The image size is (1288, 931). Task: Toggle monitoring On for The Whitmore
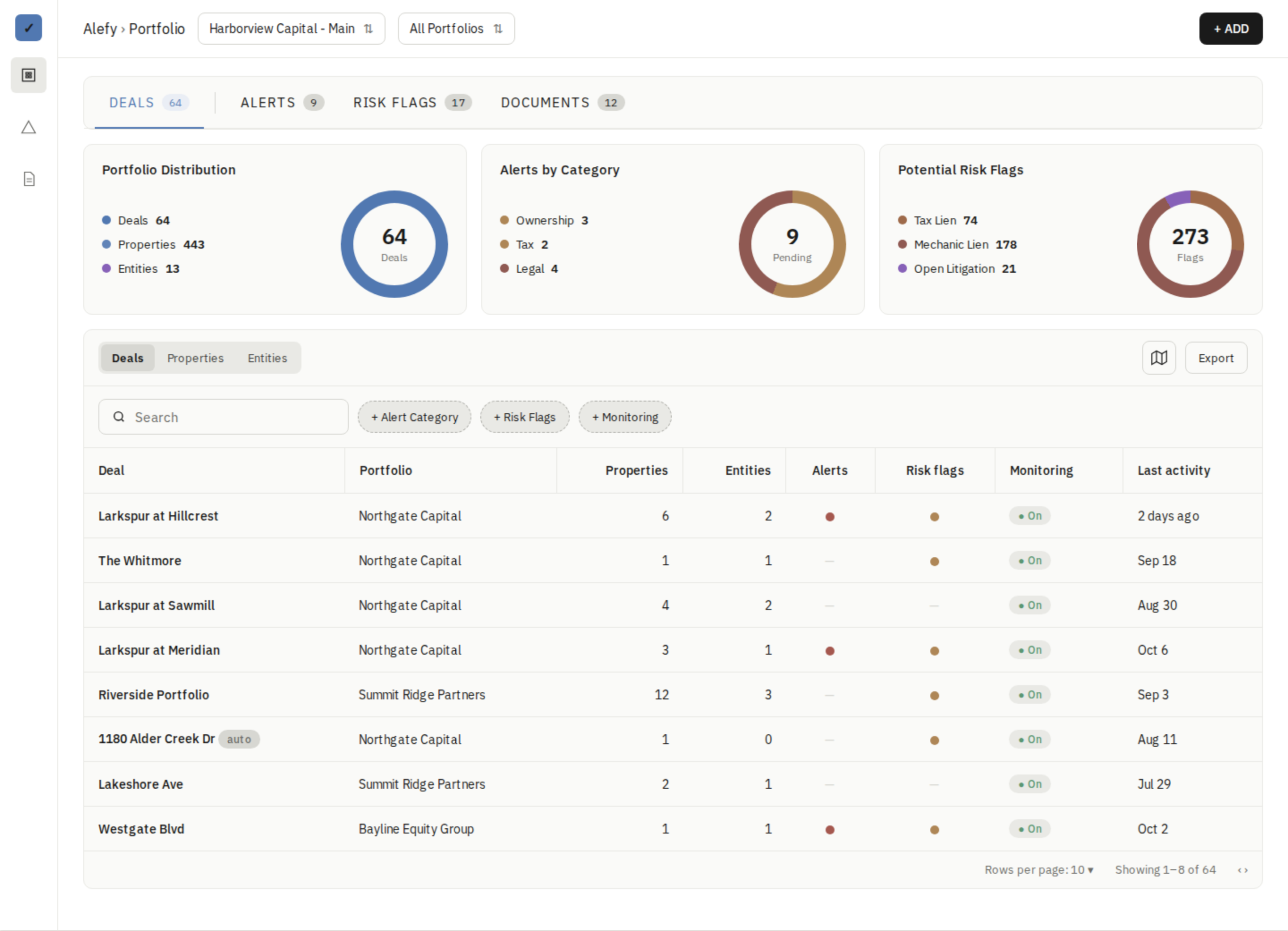pyautogui.click(x=1030, y=560)
